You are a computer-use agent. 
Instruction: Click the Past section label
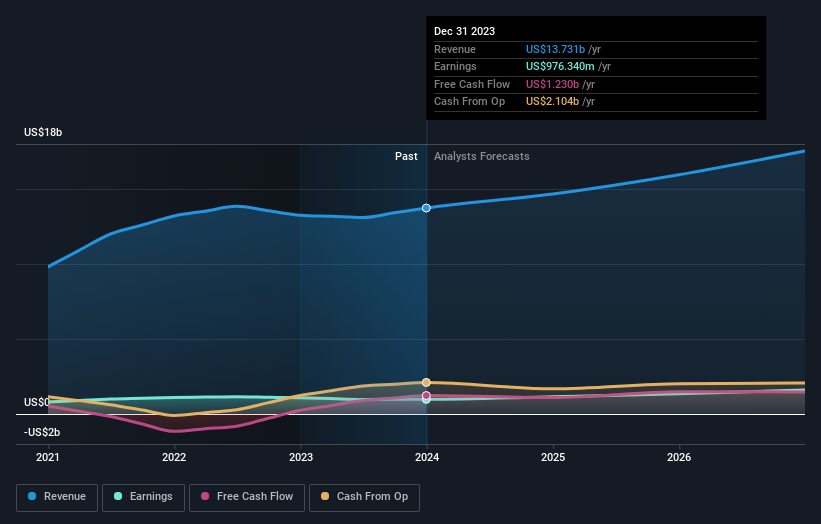click(406, 156)
